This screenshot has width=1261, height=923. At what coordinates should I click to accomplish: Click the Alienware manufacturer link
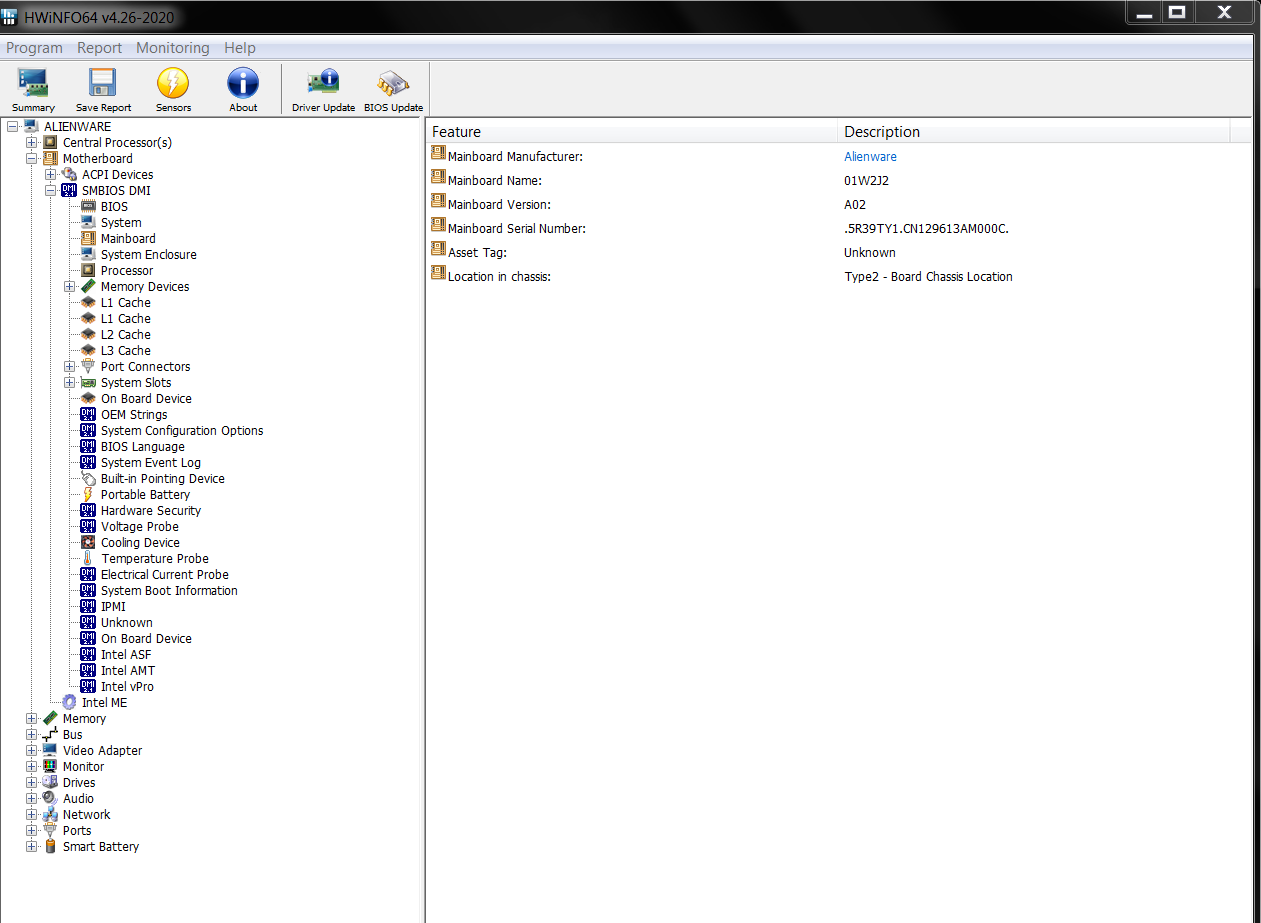click(x=870, y=157)
